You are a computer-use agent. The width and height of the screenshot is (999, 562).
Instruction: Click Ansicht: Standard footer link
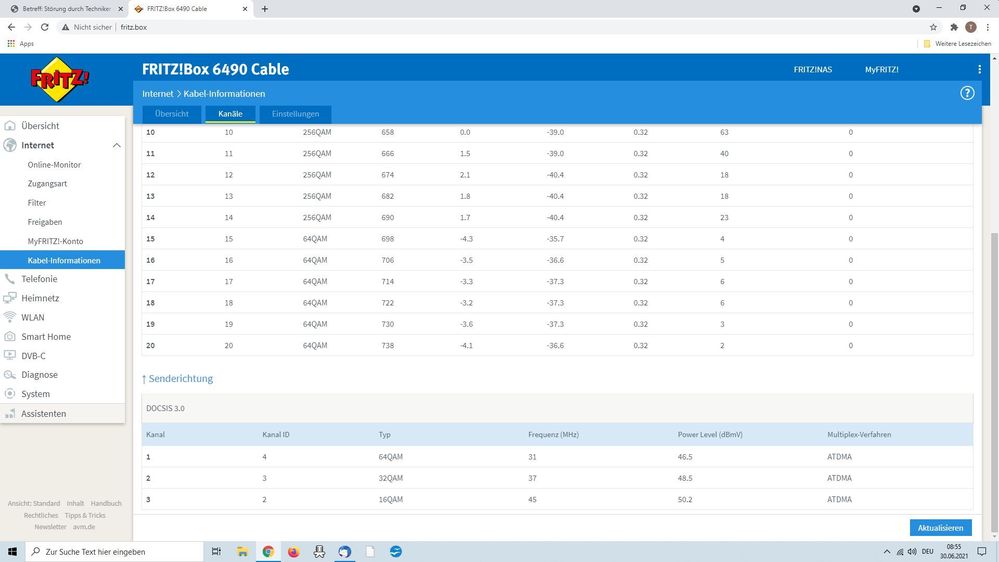(34, 503)
